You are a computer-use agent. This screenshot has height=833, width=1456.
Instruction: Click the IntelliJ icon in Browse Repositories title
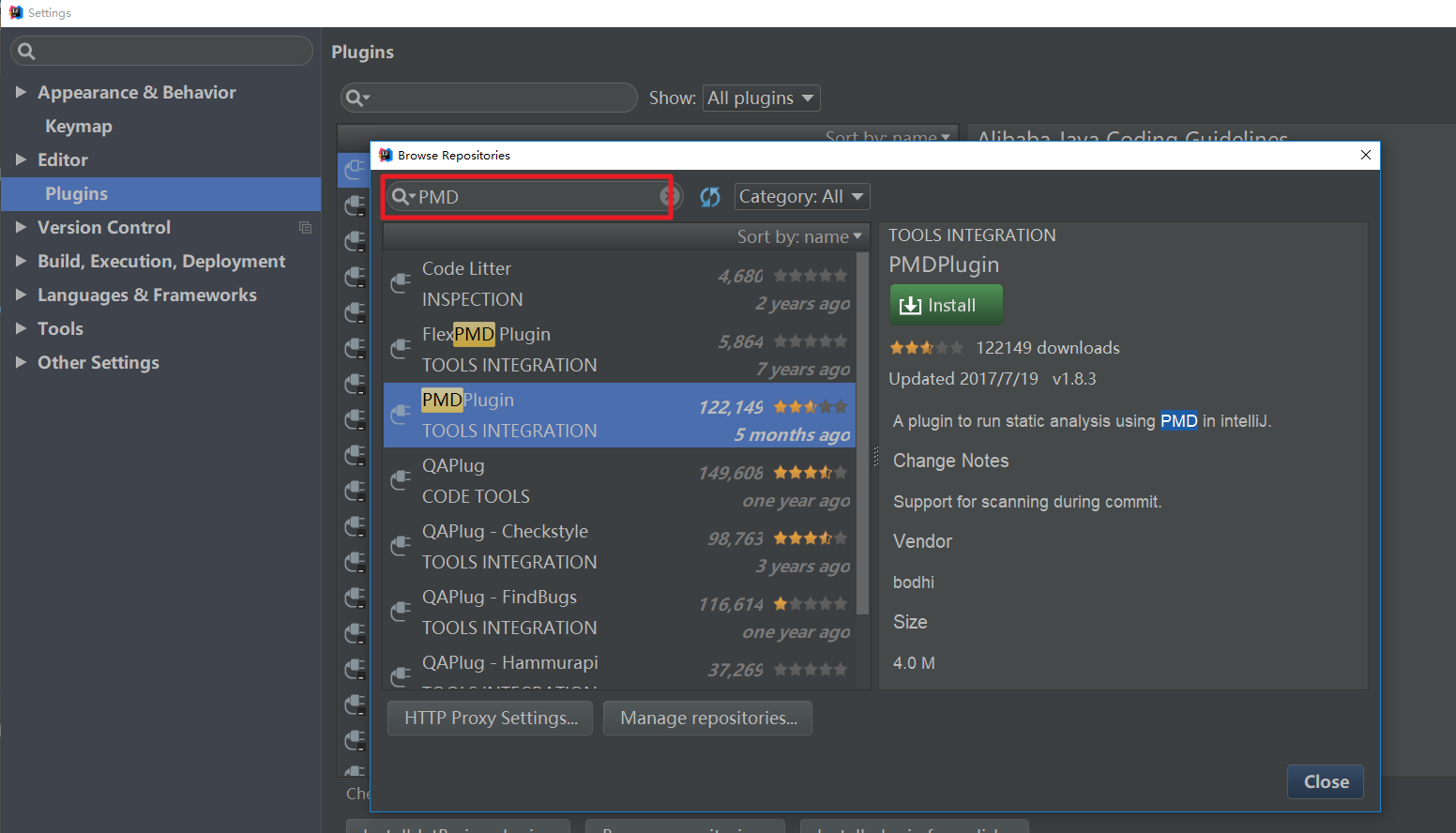(x=386, y=155)
